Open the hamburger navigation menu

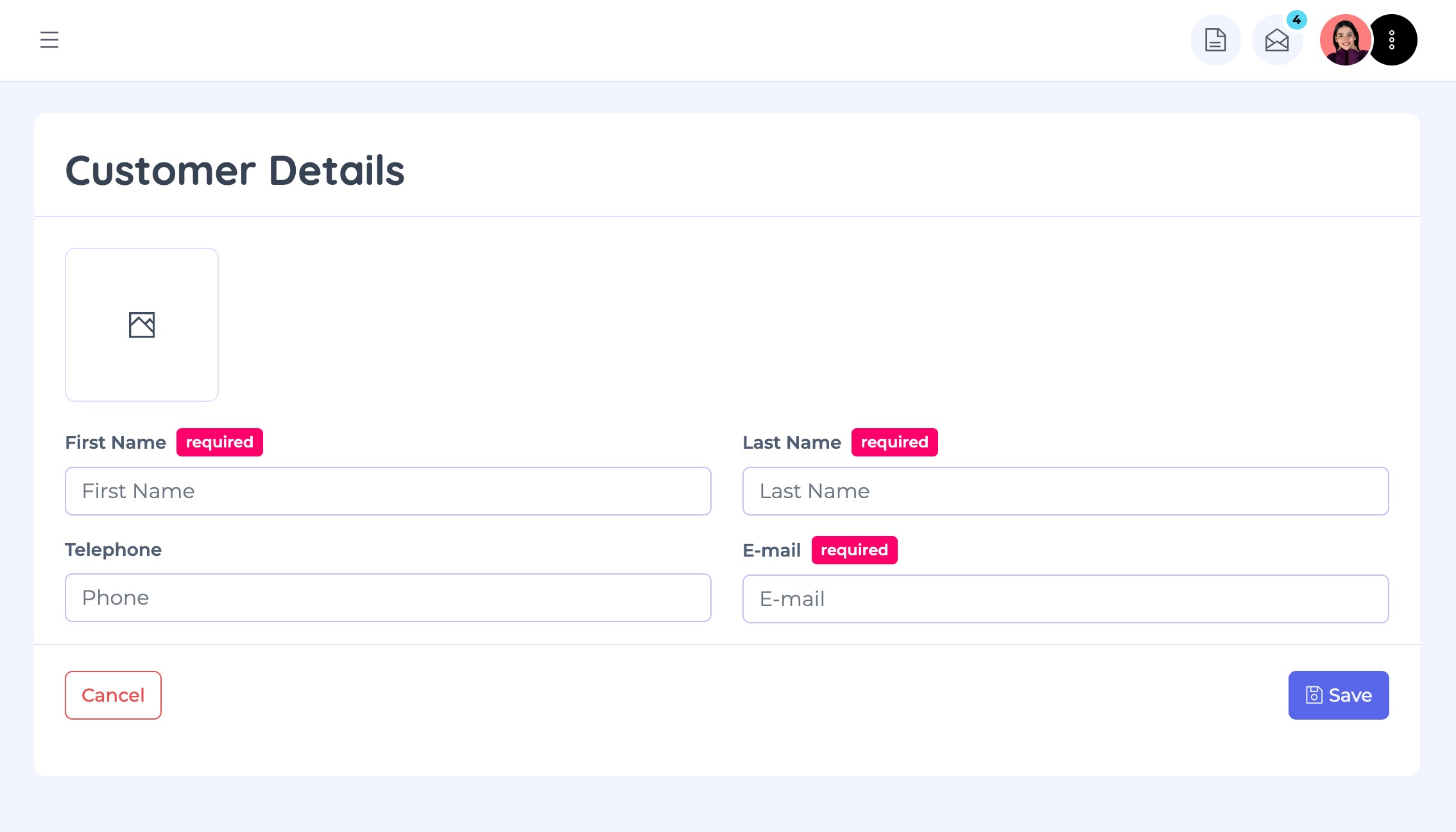point(49,40)
